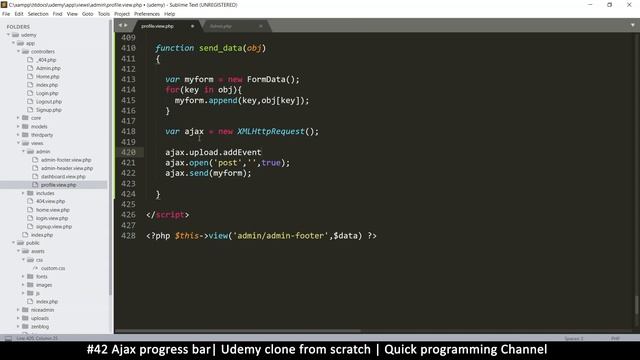Screen dimensions: 640x360
Task: Open the View menu
Action: click(72, 14)
